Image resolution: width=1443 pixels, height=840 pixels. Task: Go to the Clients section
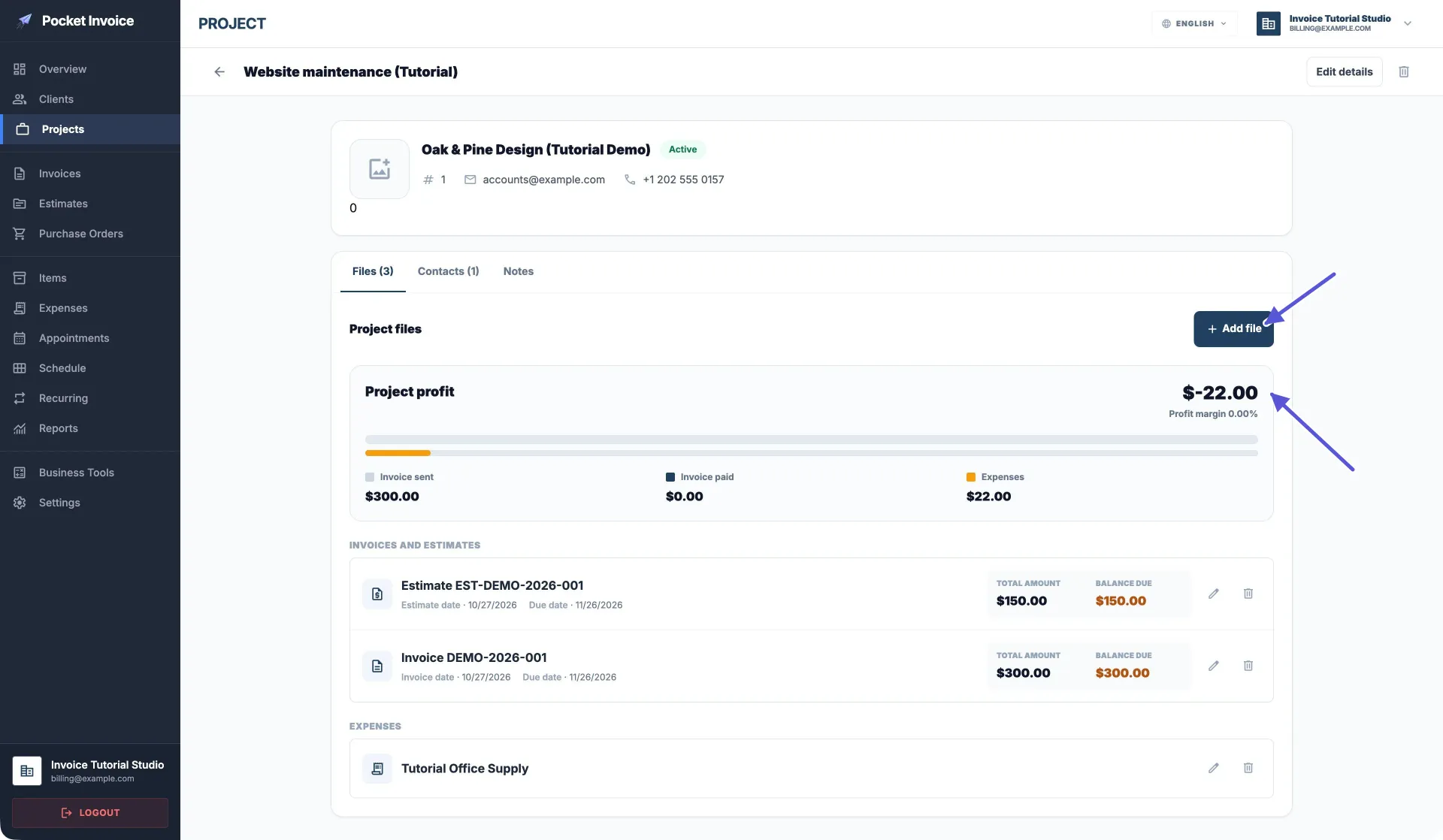coord(90,99)
